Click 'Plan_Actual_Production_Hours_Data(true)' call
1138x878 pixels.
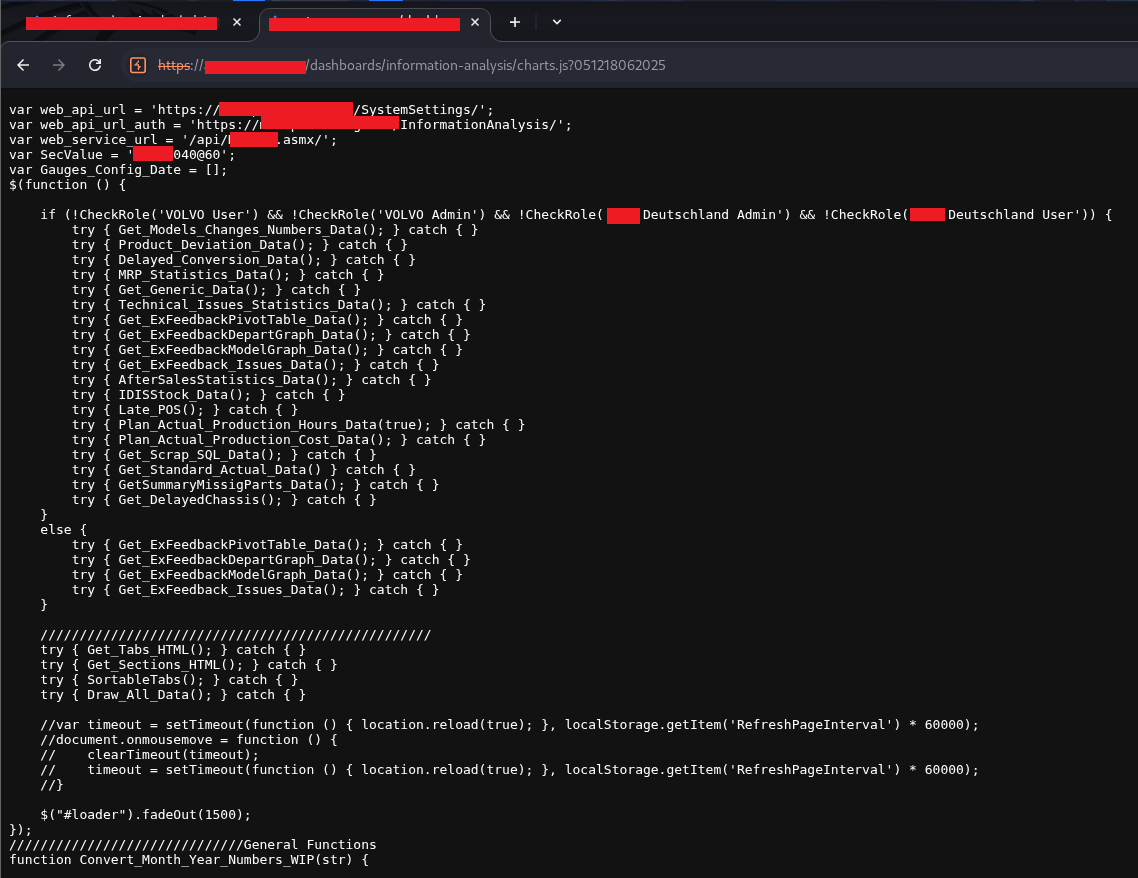(x=274, y=425)
